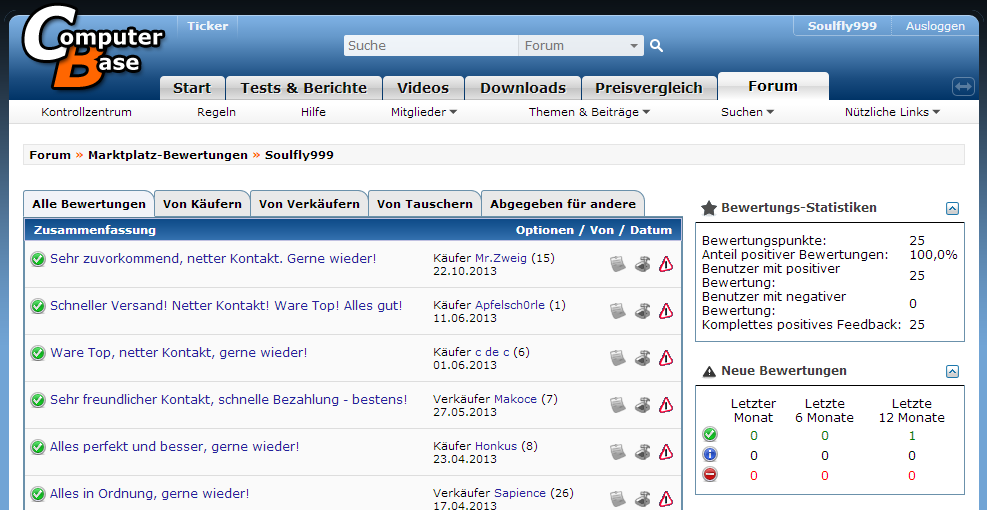Click report warning icon for Mr.Zweig's review
987x510 pixels.
click(666, 264)
